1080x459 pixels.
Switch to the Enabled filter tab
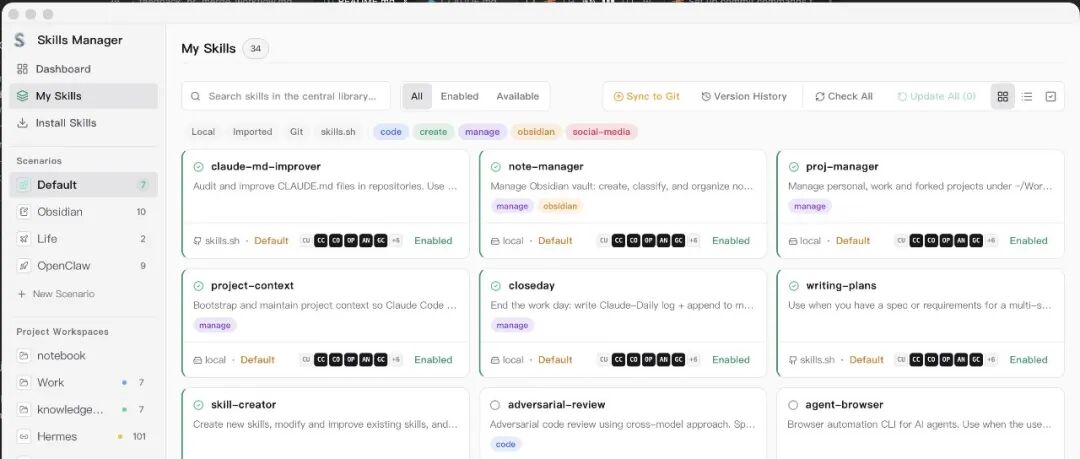coord(459,96)
